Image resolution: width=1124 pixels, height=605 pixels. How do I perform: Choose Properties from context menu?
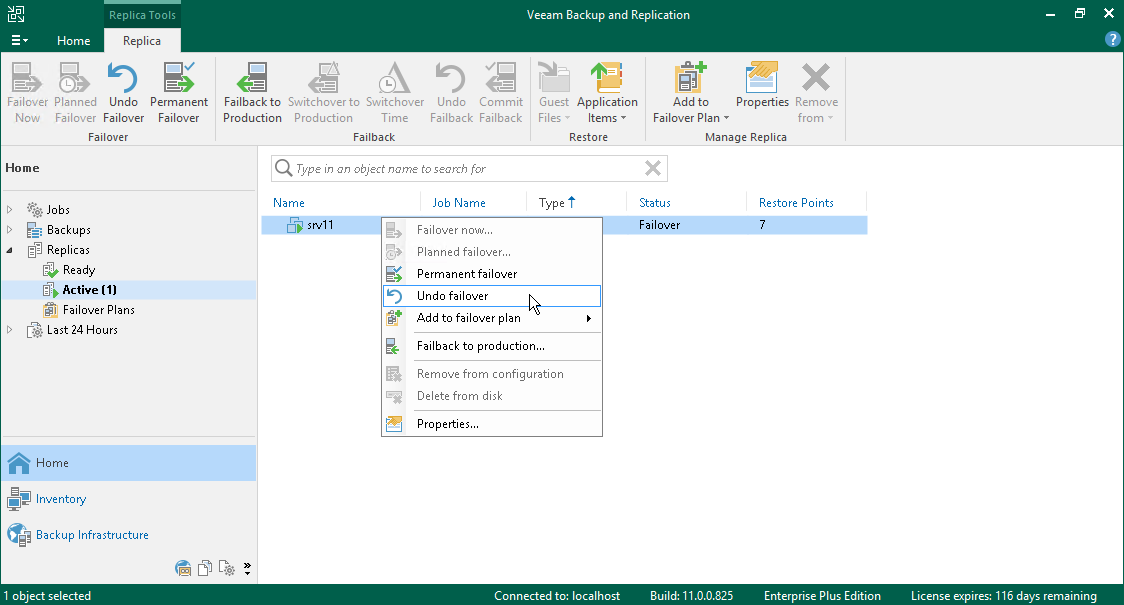pyautogui.click(x=492, y=424)
